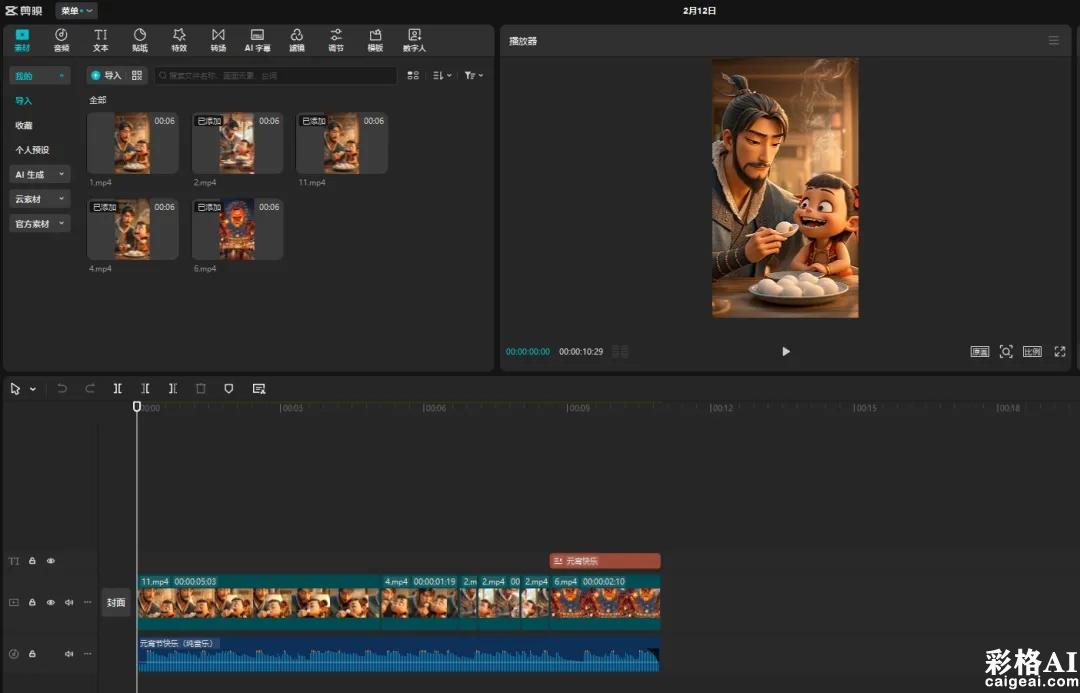Screen dimensions: 1080x693
Task: Open the 贴纸 (Stickers) panel
Action: [140, 40]
